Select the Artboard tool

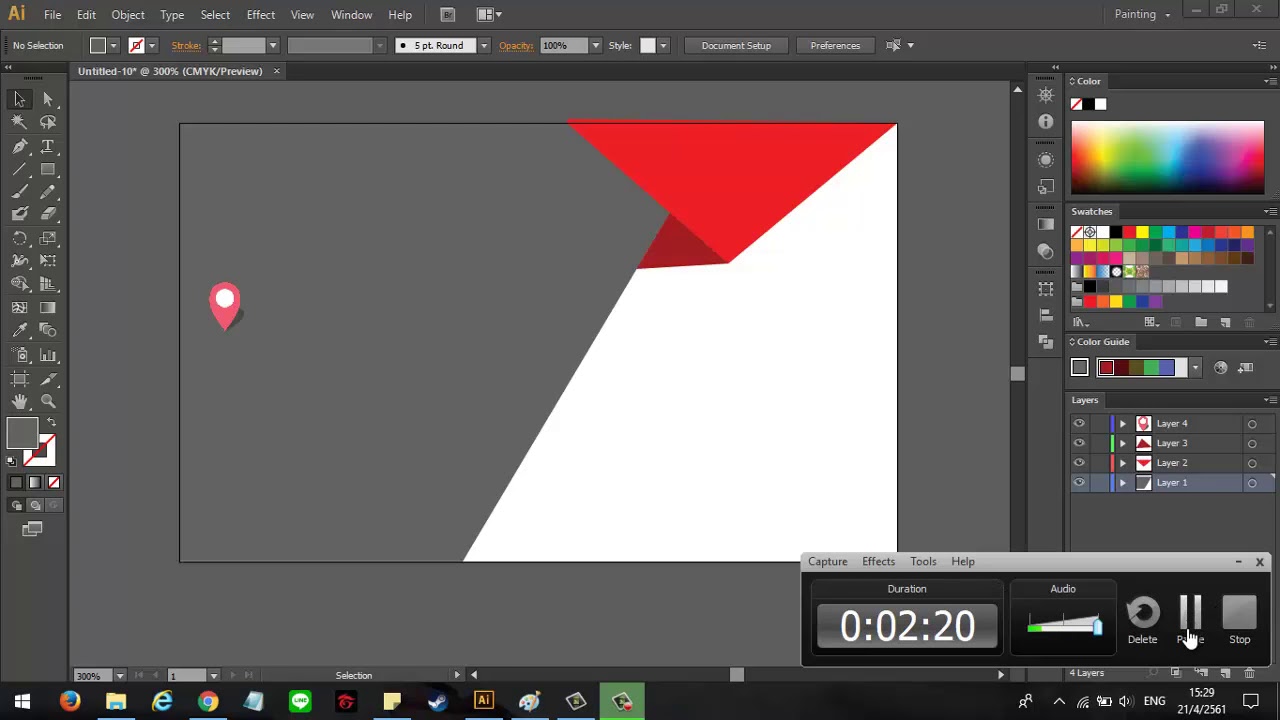pyautogui.click(x=20, y=378)
